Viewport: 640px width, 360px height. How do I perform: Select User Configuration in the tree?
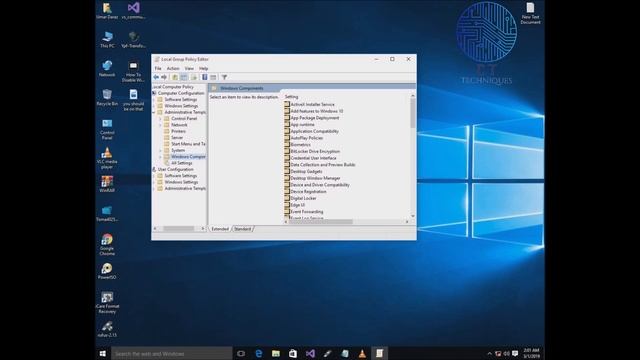pos(176,169)
